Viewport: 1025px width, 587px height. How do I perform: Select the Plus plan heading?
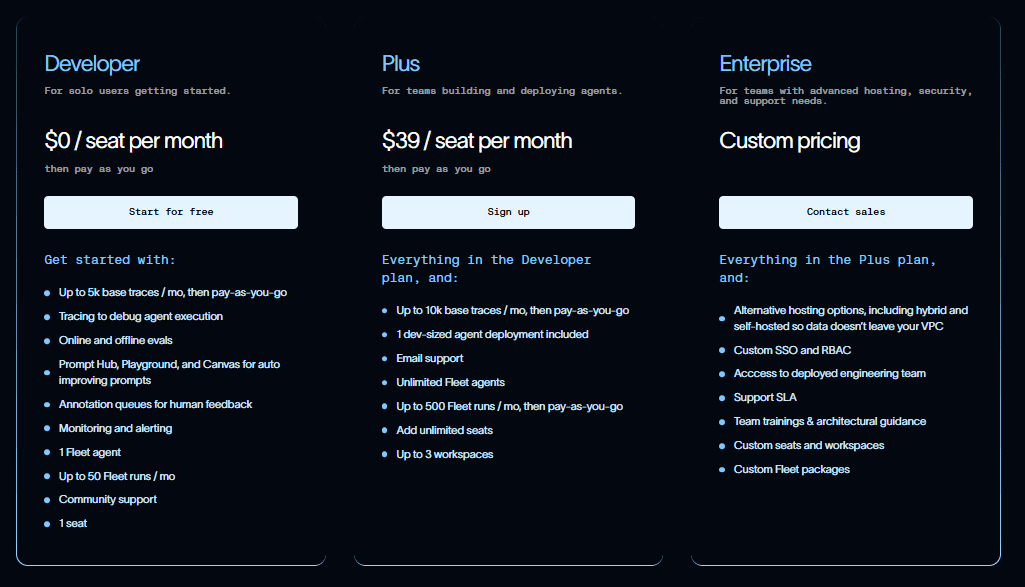point(400,63)
